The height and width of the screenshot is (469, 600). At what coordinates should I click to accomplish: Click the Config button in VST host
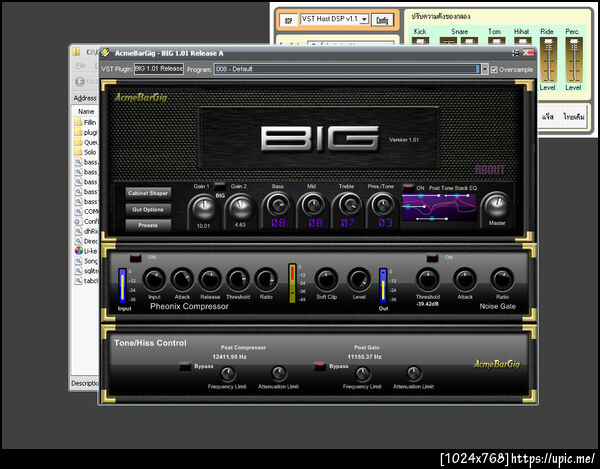[x=382, y=20]
